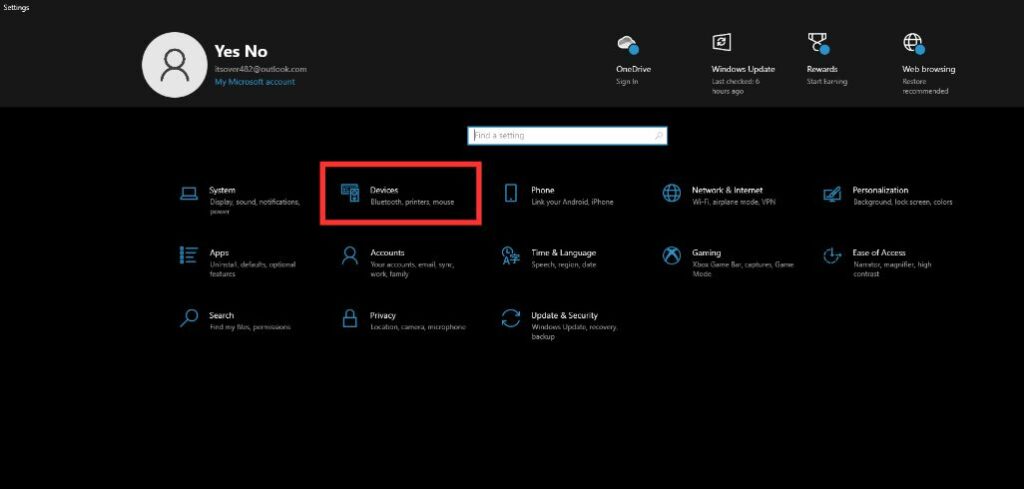Image resolution: width=1024 pixels, height=489 pixels.
Task: Click the System monitor icon
Action: (188, 194)
